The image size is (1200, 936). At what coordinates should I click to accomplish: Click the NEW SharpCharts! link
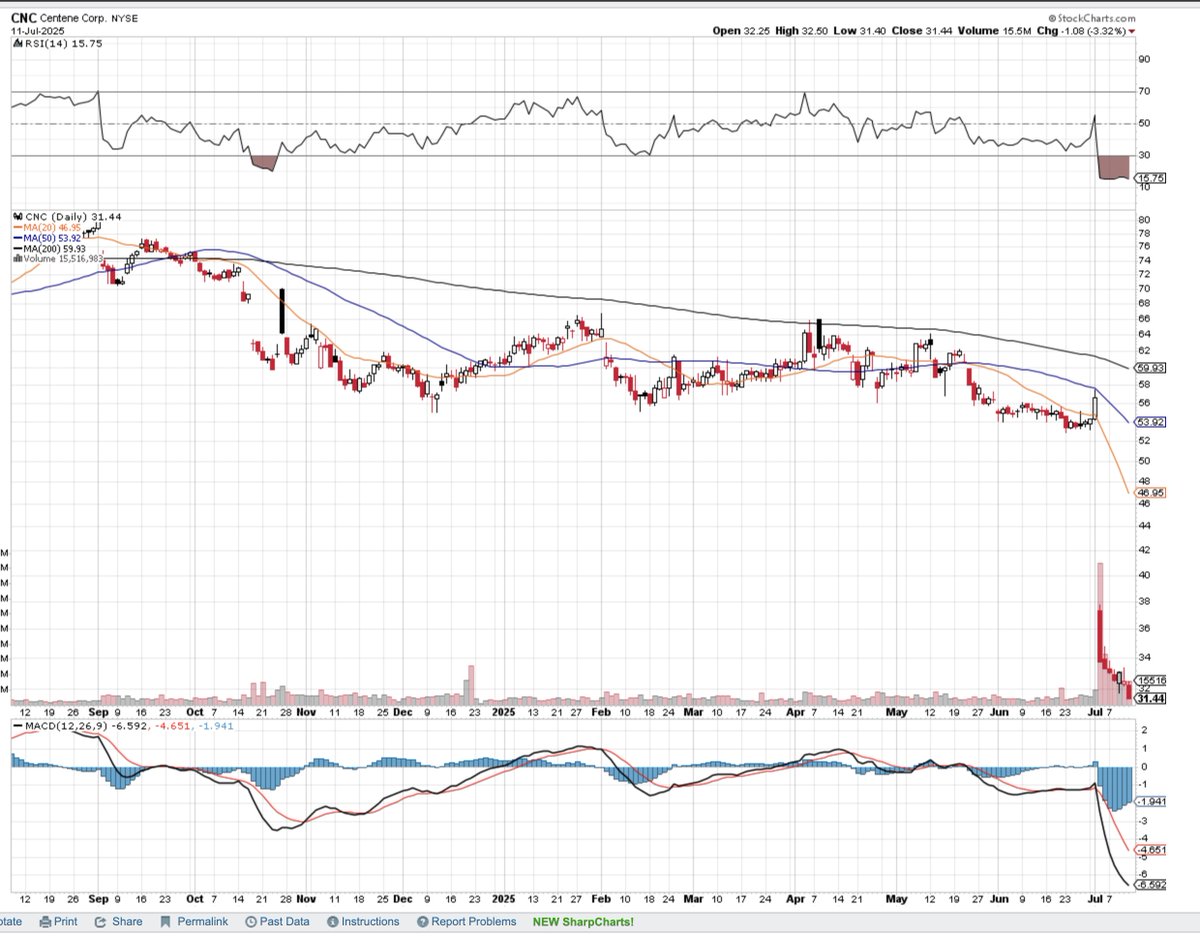point(583,921)
